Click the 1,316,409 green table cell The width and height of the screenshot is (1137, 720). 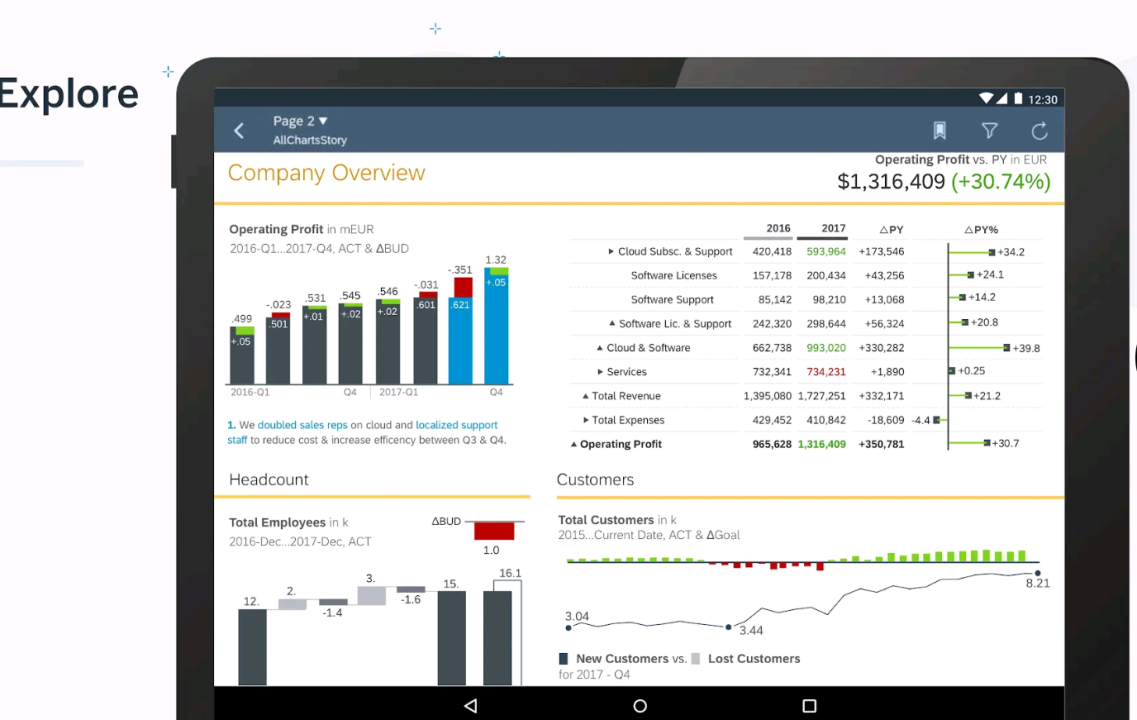[822, 444]
